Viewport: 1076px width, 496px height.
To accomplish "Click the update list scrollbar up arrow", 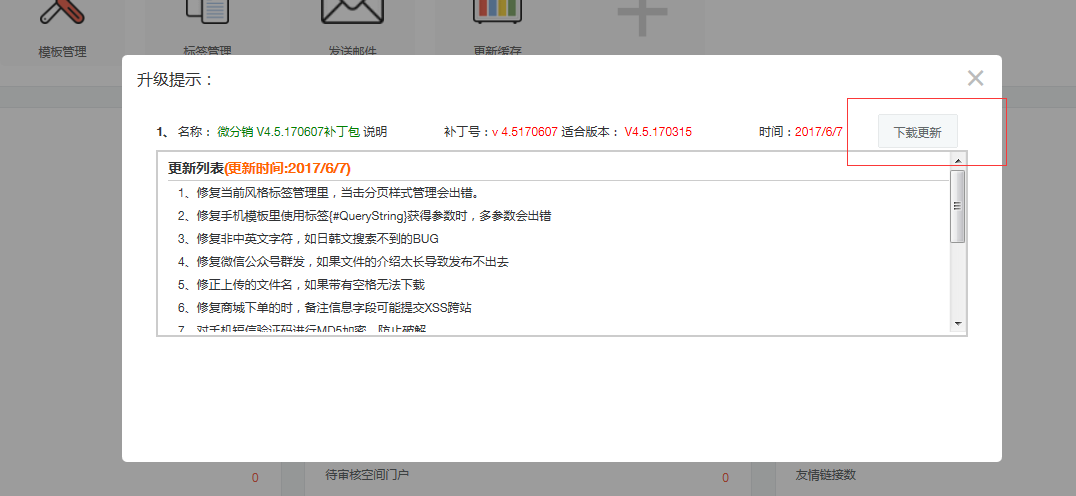I will tap(958, 160).
